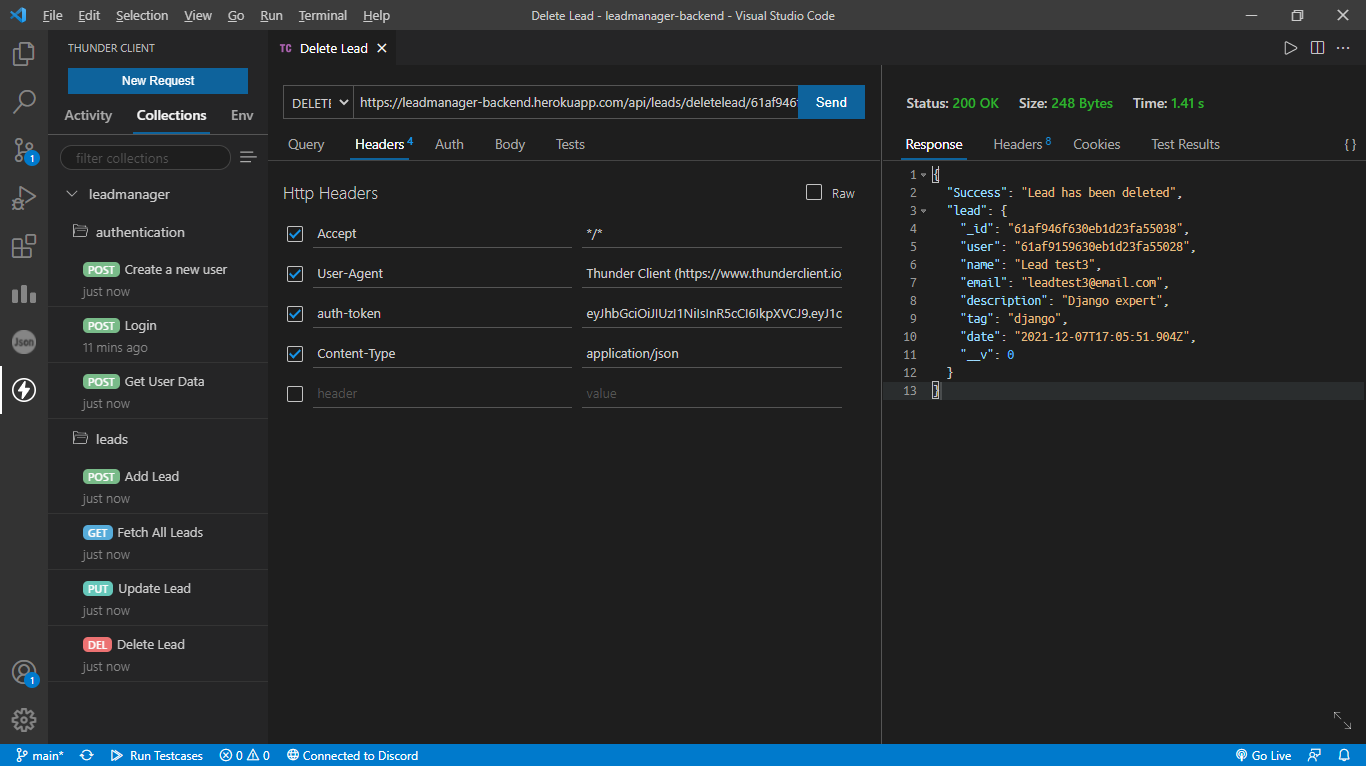
Task: Click the New Request button
Action: pos(158,81)
